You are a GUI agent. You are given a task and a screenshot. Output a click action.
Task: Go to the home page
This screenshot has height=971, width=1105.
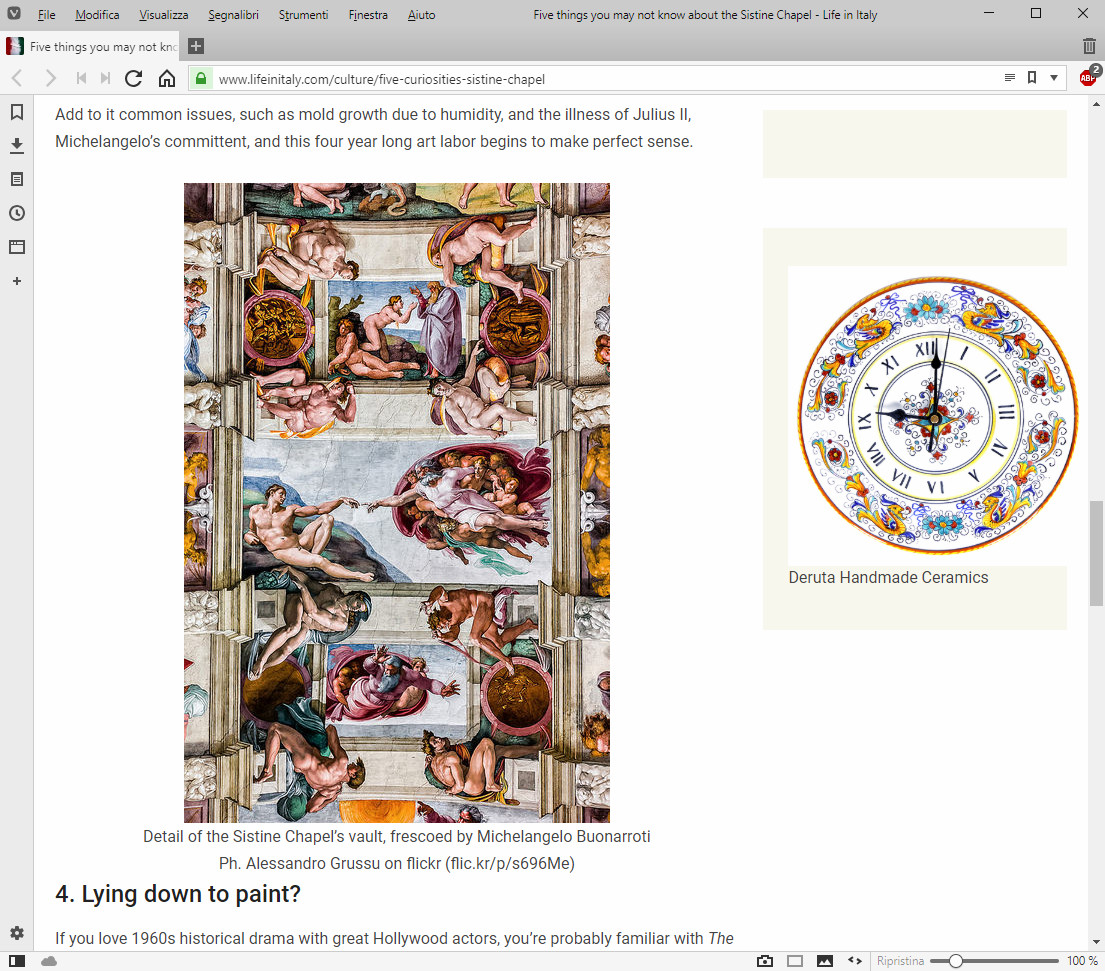coord(167,78)
